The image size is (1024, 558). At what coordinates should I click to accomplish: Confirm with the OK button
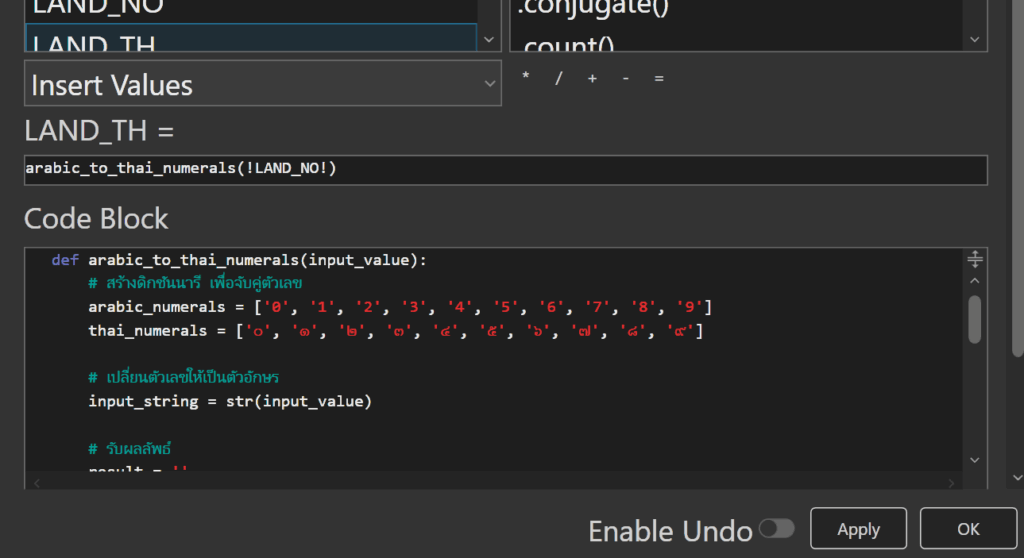point(967,529)
